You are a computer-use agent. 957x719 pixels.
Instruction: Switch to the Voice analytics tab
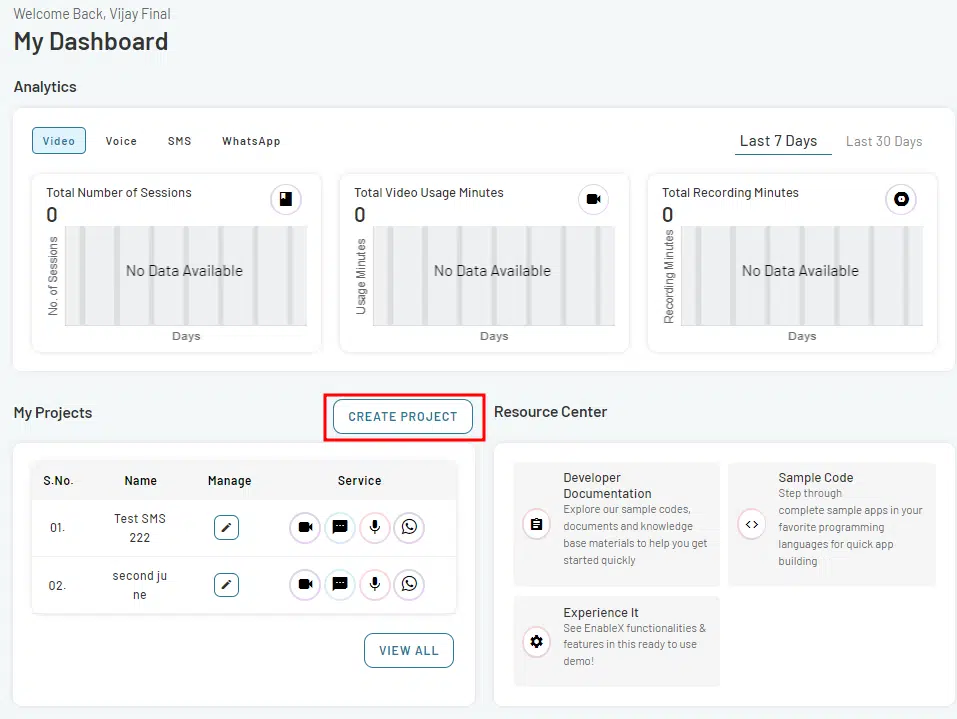click(x=121, y=141)
